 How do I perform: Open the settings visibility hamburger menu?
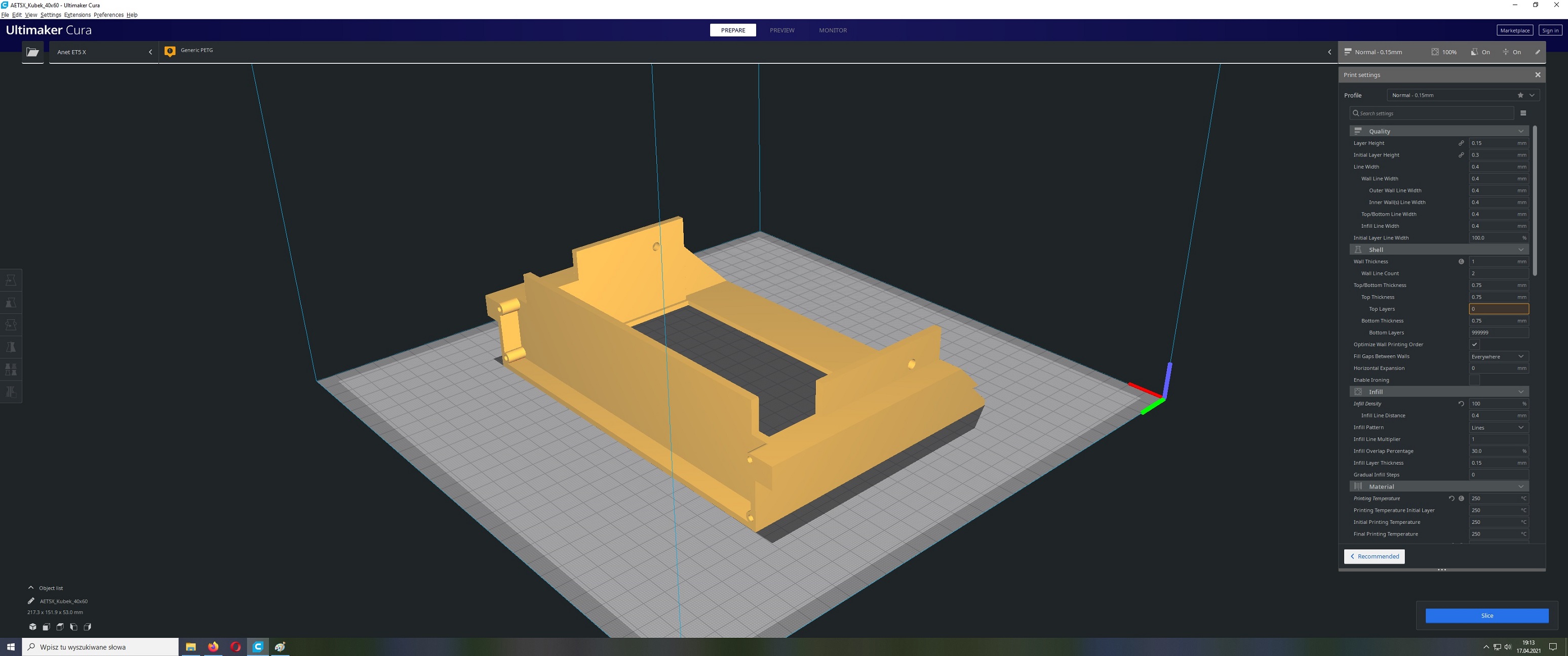(1523, 113)
